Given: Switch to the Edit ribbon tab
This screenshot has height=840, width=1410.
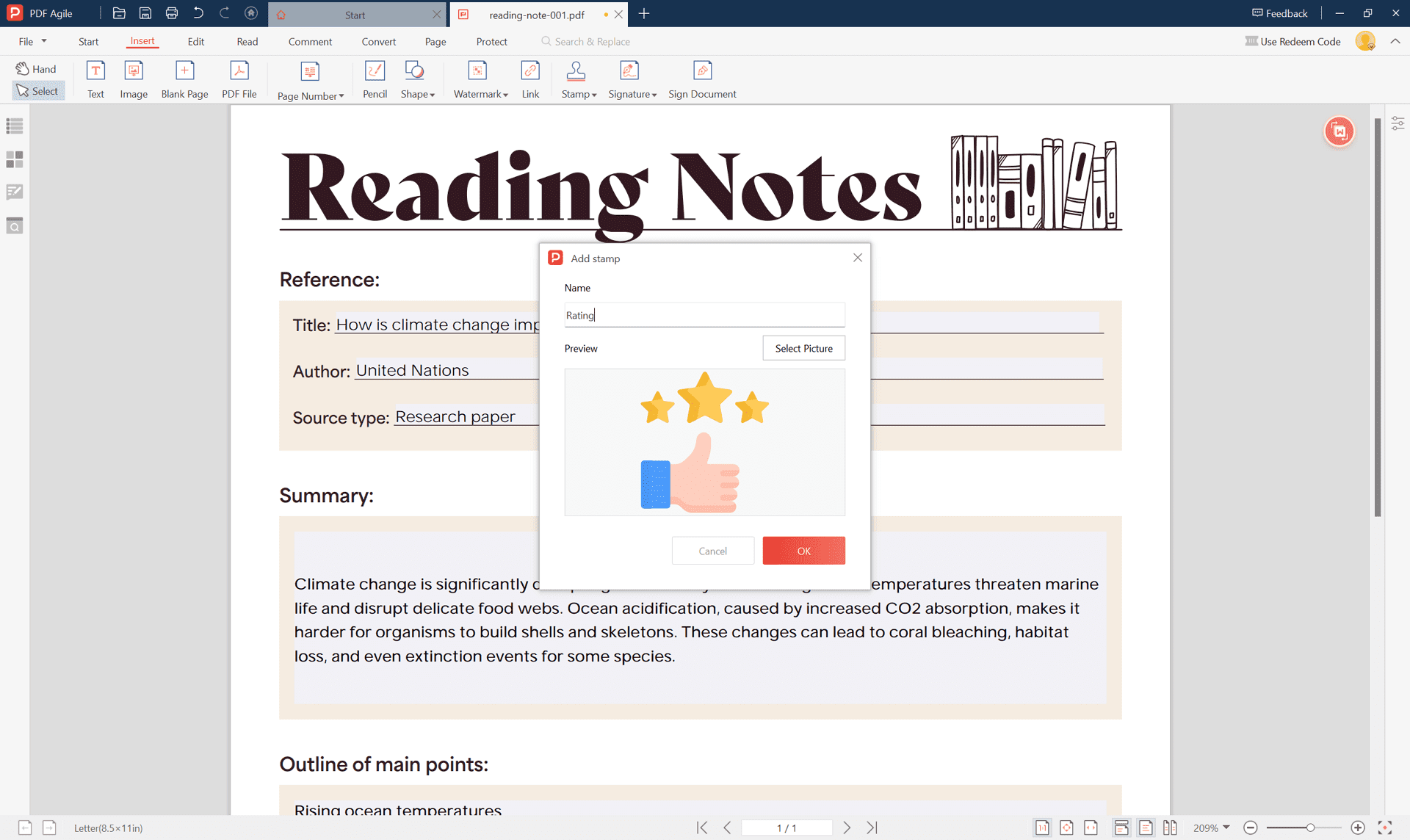Looking at the screenshot, I should (x=196, y=41).
